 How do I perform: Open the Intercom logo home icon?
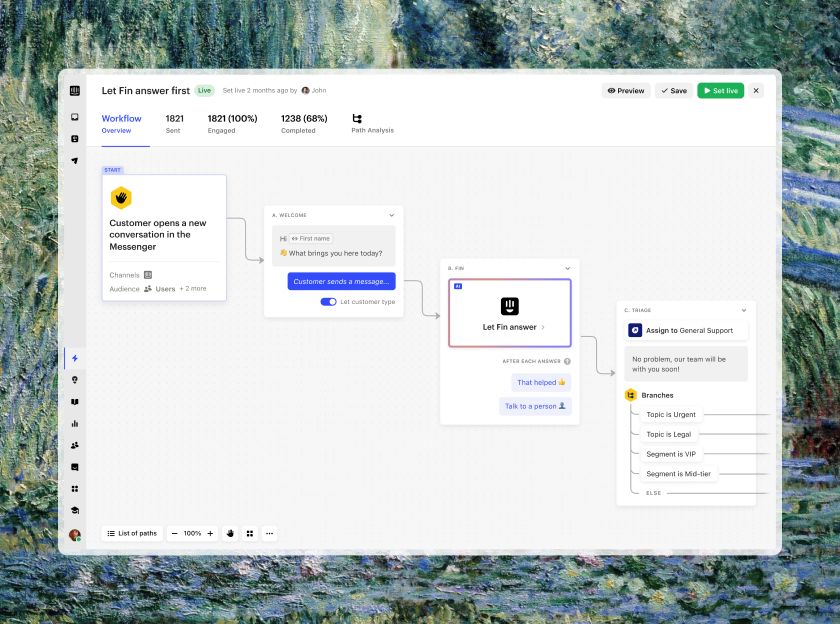[x=74, y=91]
